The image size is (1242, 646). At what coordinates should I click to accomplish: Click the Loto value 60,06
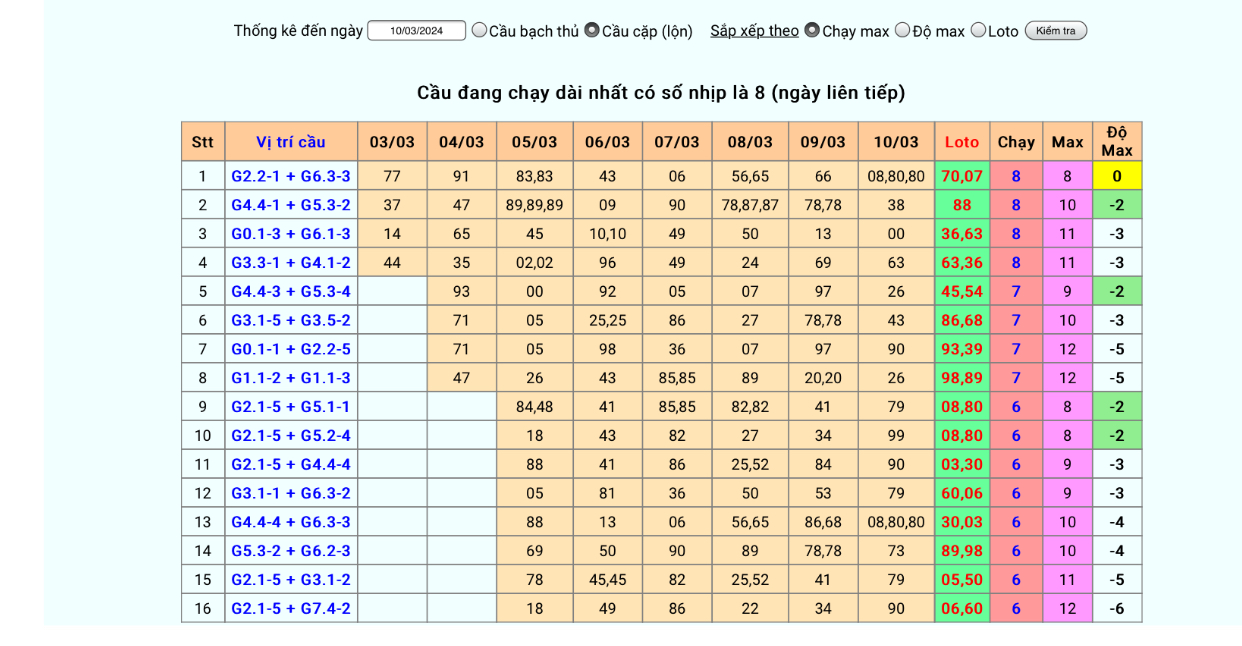coord(962,494)
